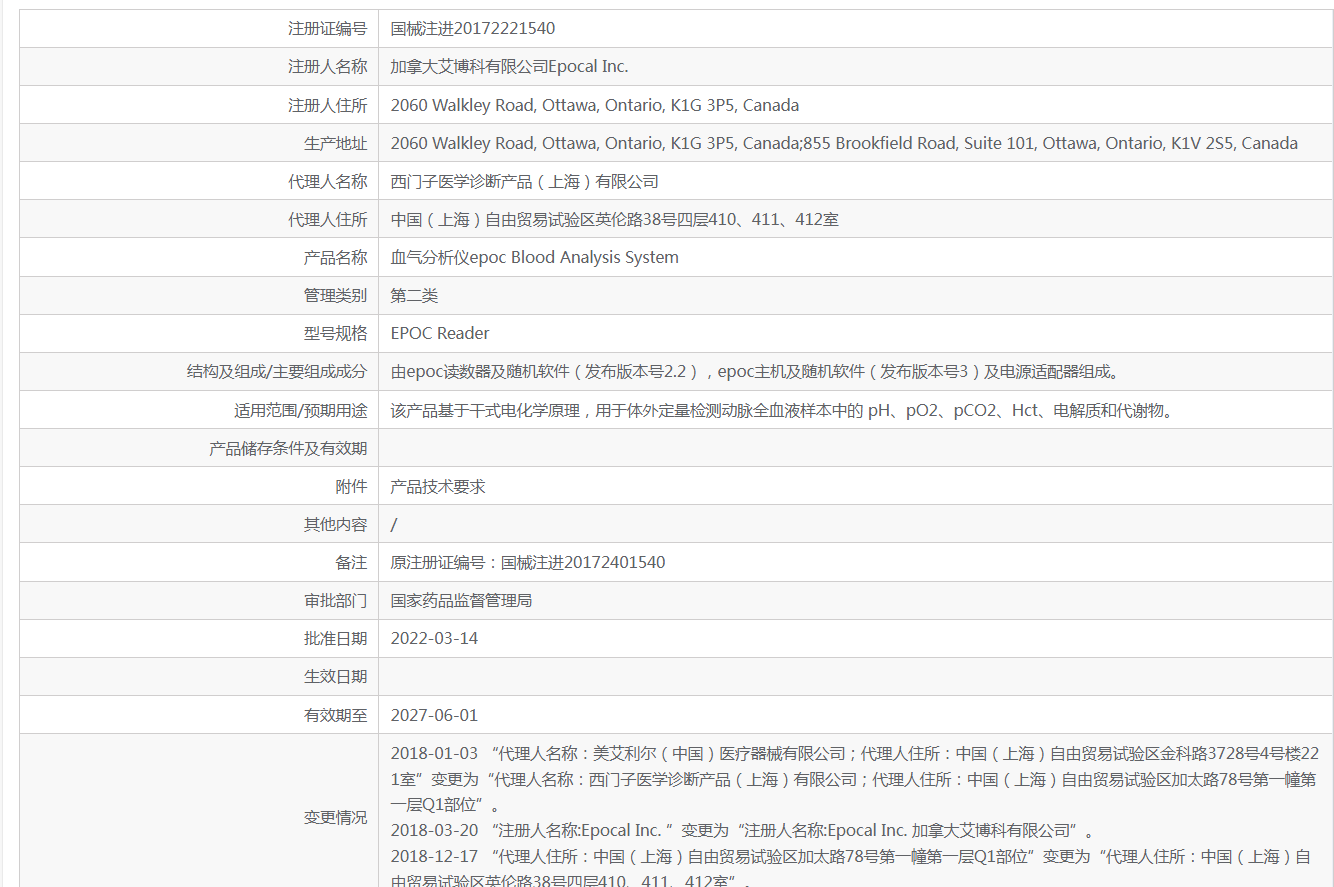Select the 2018-12-17 change record line
Viewport: 1334px width, 887px height.
click(852, 868)
